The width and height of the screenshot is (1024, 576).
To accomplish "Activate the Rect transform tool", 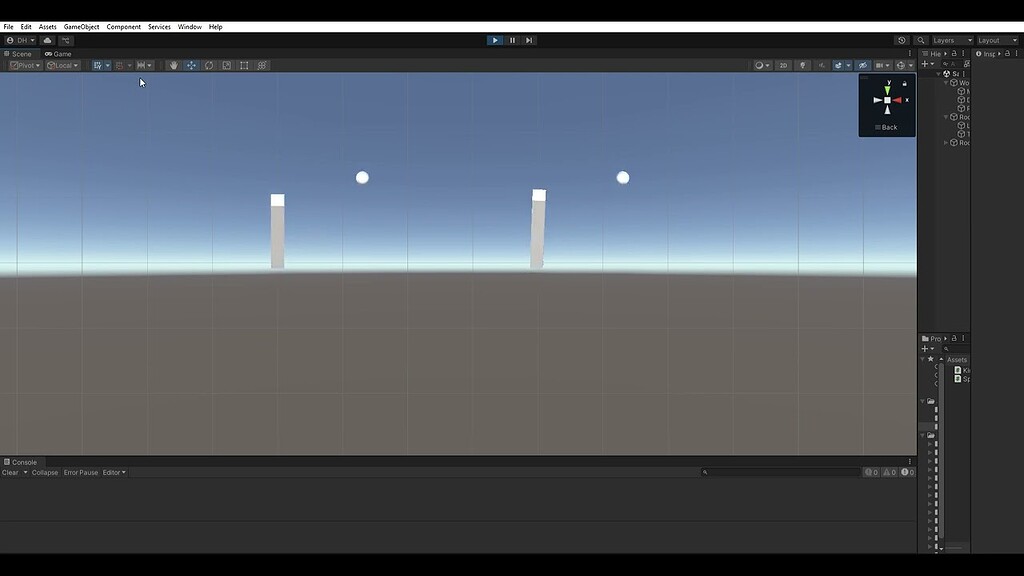I will tap(244, 65).
